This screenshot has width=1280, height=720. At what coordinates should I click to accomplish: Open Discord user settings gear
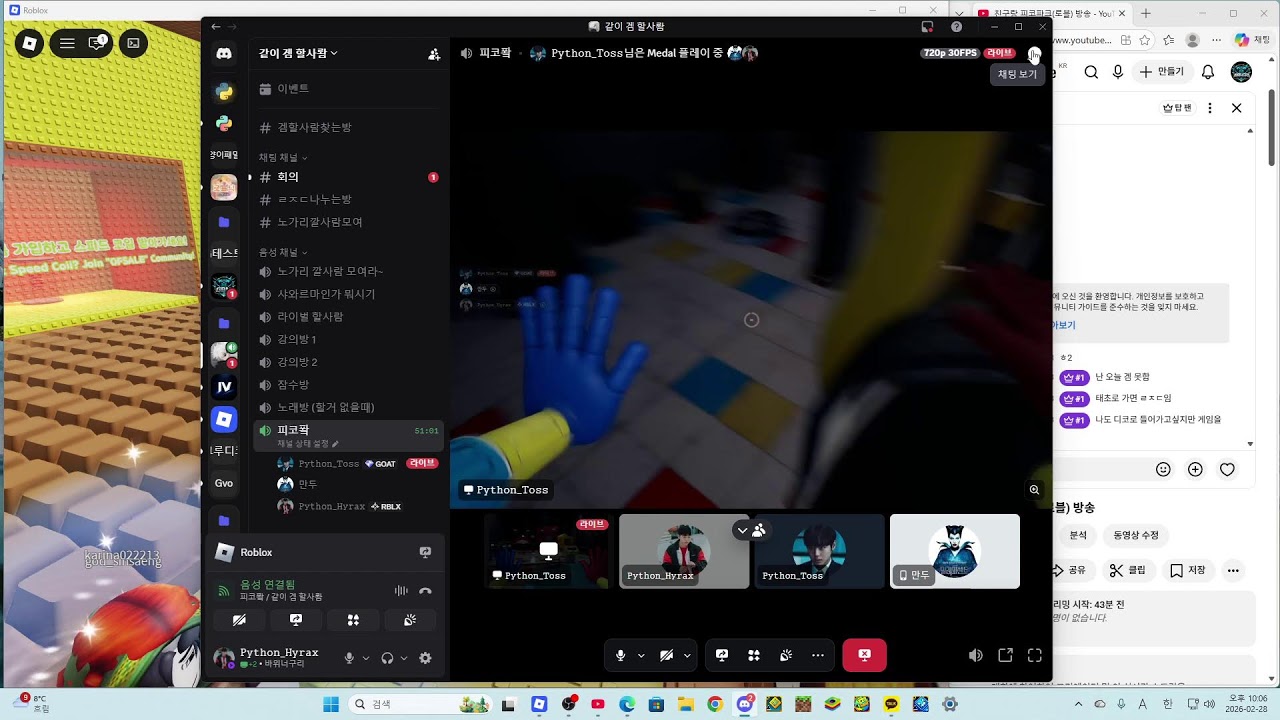(x=425, y=658)
